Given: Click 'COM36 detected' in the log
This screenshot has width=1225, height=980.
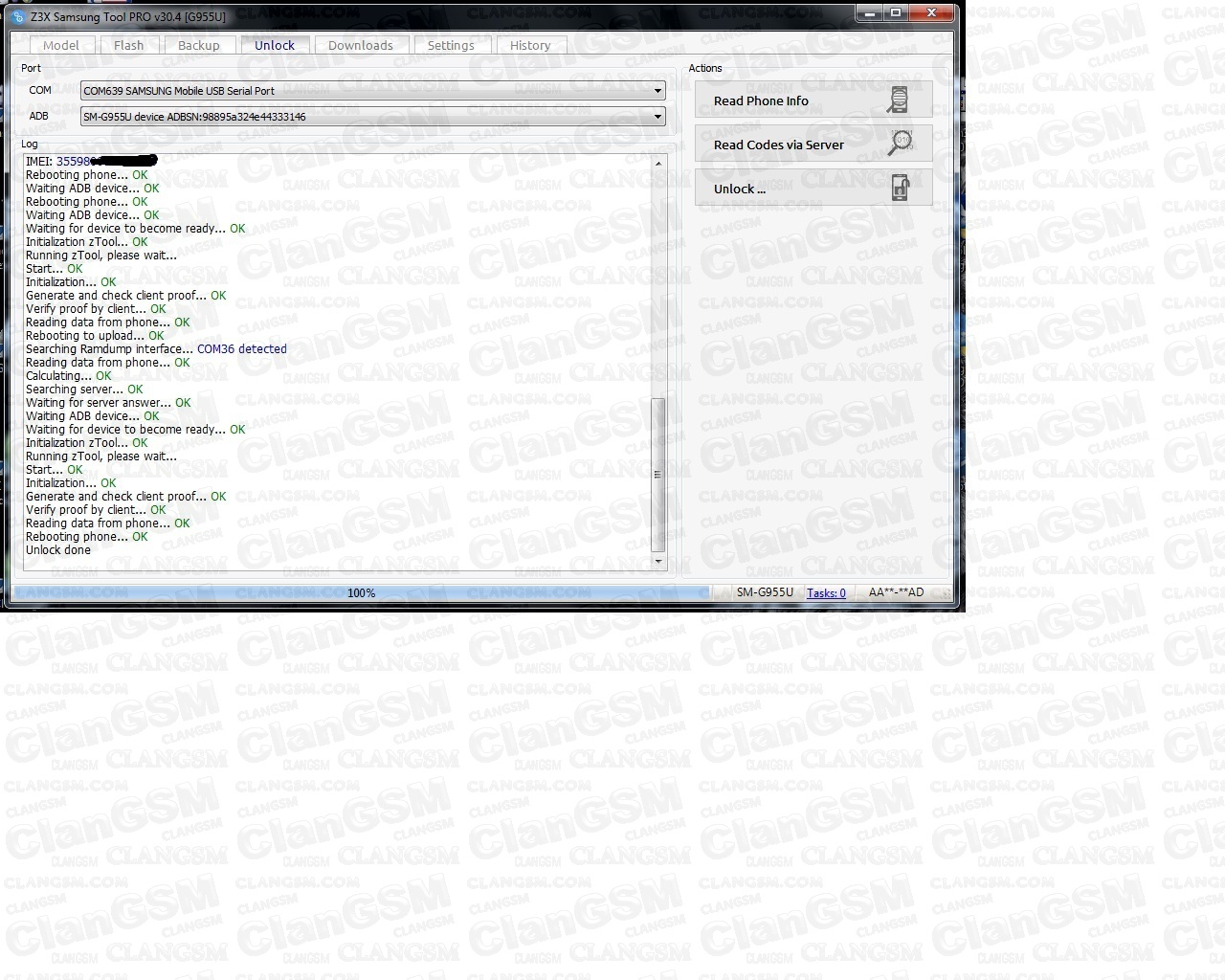Looking at the screenshot, I should [x=242, y=349].
